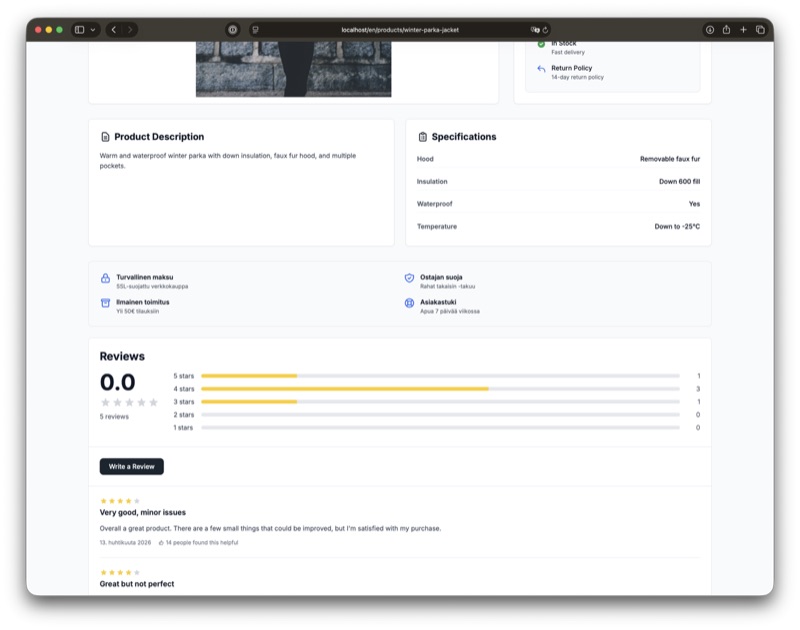Click star rating of Great but not perfect
The height and width of the screenshot is (630, 800).
(120, 572)
